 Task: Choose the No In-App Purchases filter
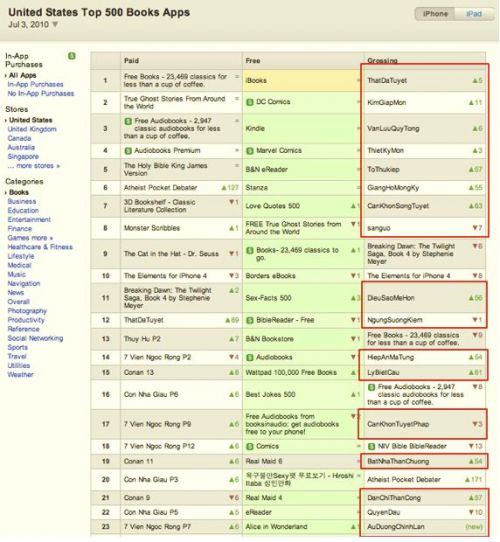(x=41, y=93)
